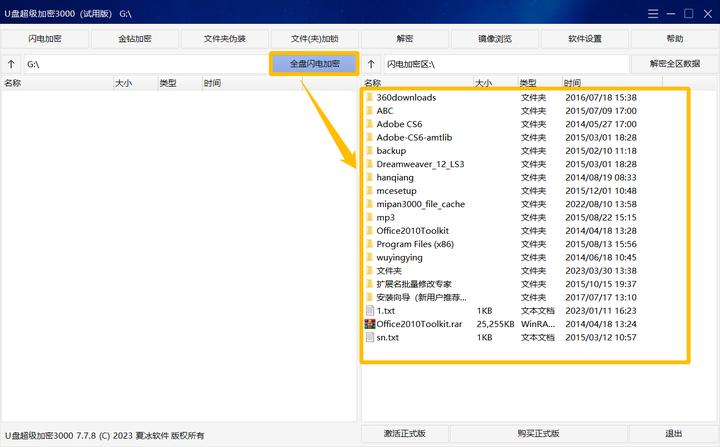Click the file name Office2010Toolkit.rar
The width and height of the screenshot is (720, 447).
pyautogui.click(x=419, y=324)
